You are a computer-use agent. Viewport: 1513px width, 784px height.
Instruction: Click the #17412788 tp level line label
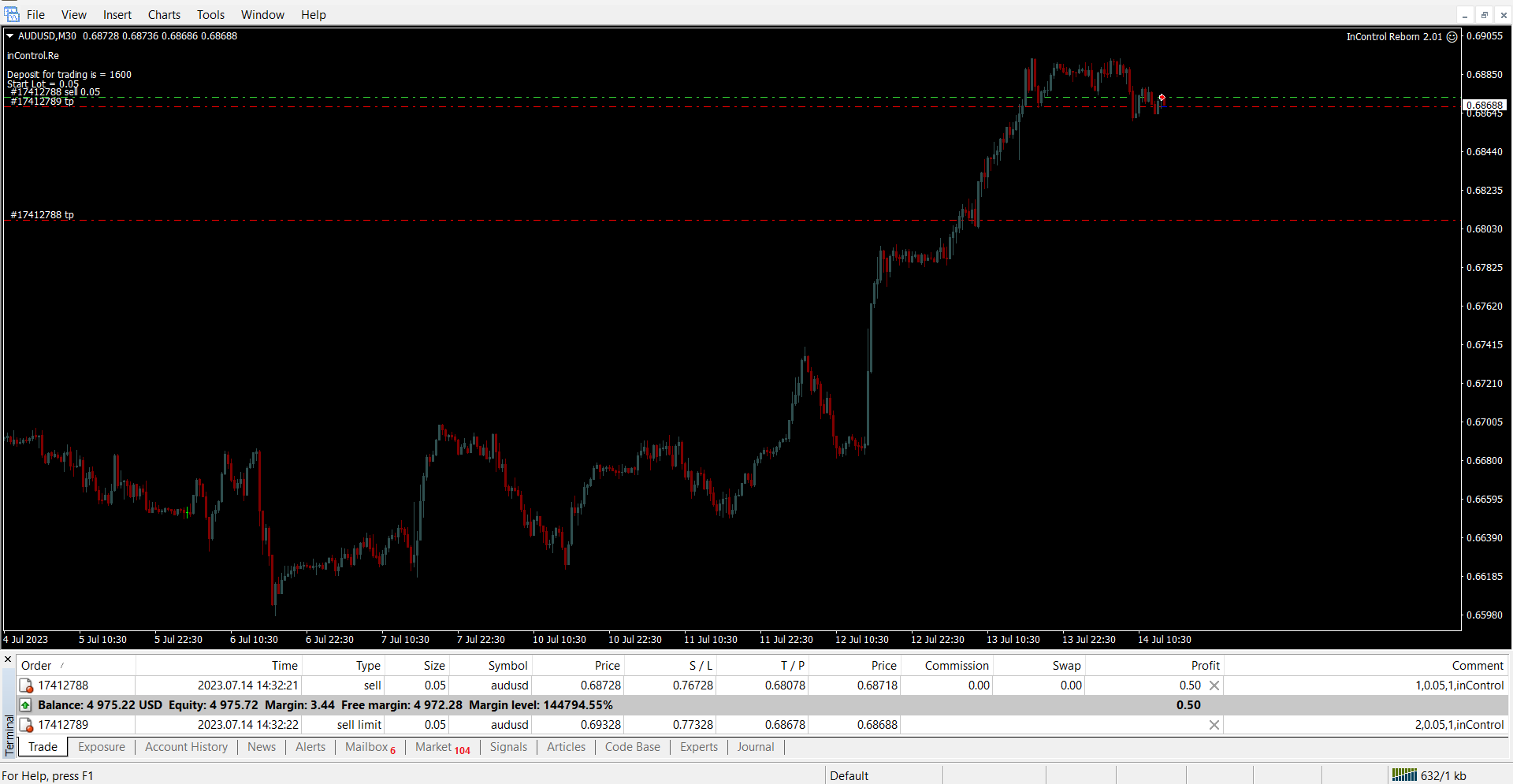[x=43, y=215]
